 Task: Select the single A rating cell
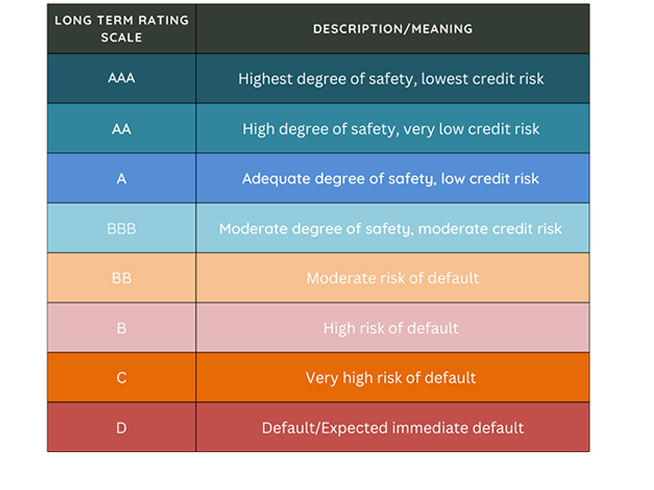121,179
